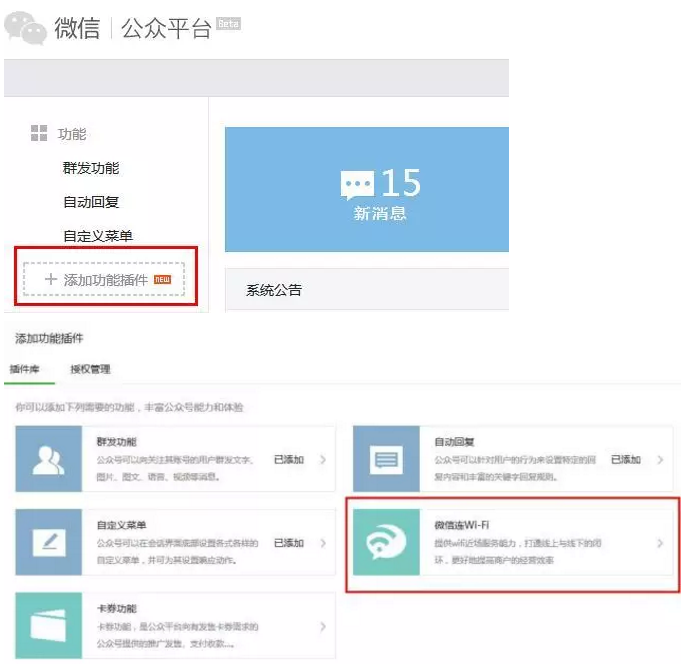Open the 自定义菜单 plugin title
This screenshot has height=664, width=686.
(x=121, y=525)
